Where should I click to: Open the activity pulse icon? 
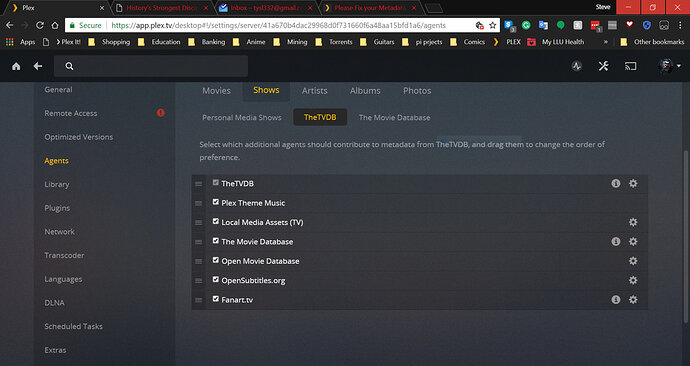[576, 66]
